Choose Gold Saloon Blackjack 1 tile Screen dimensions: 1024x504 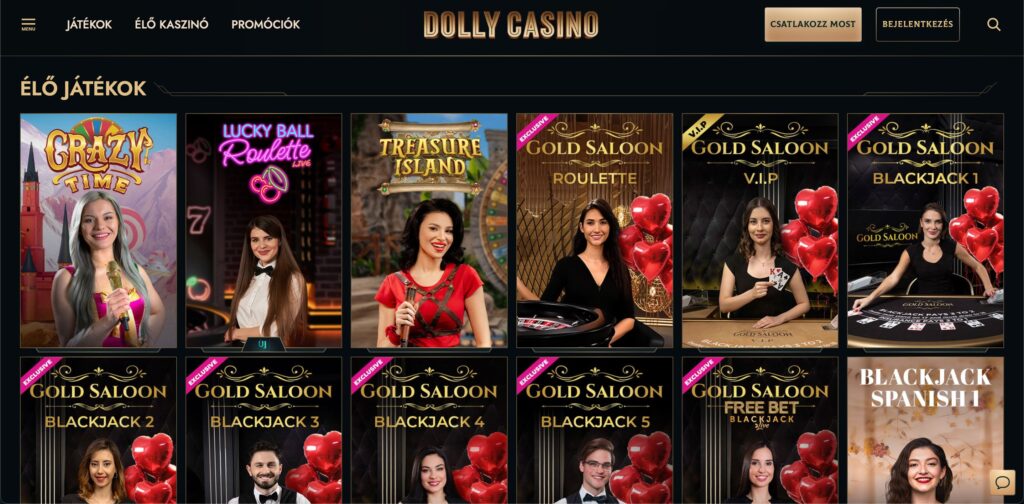pos(925,230)
